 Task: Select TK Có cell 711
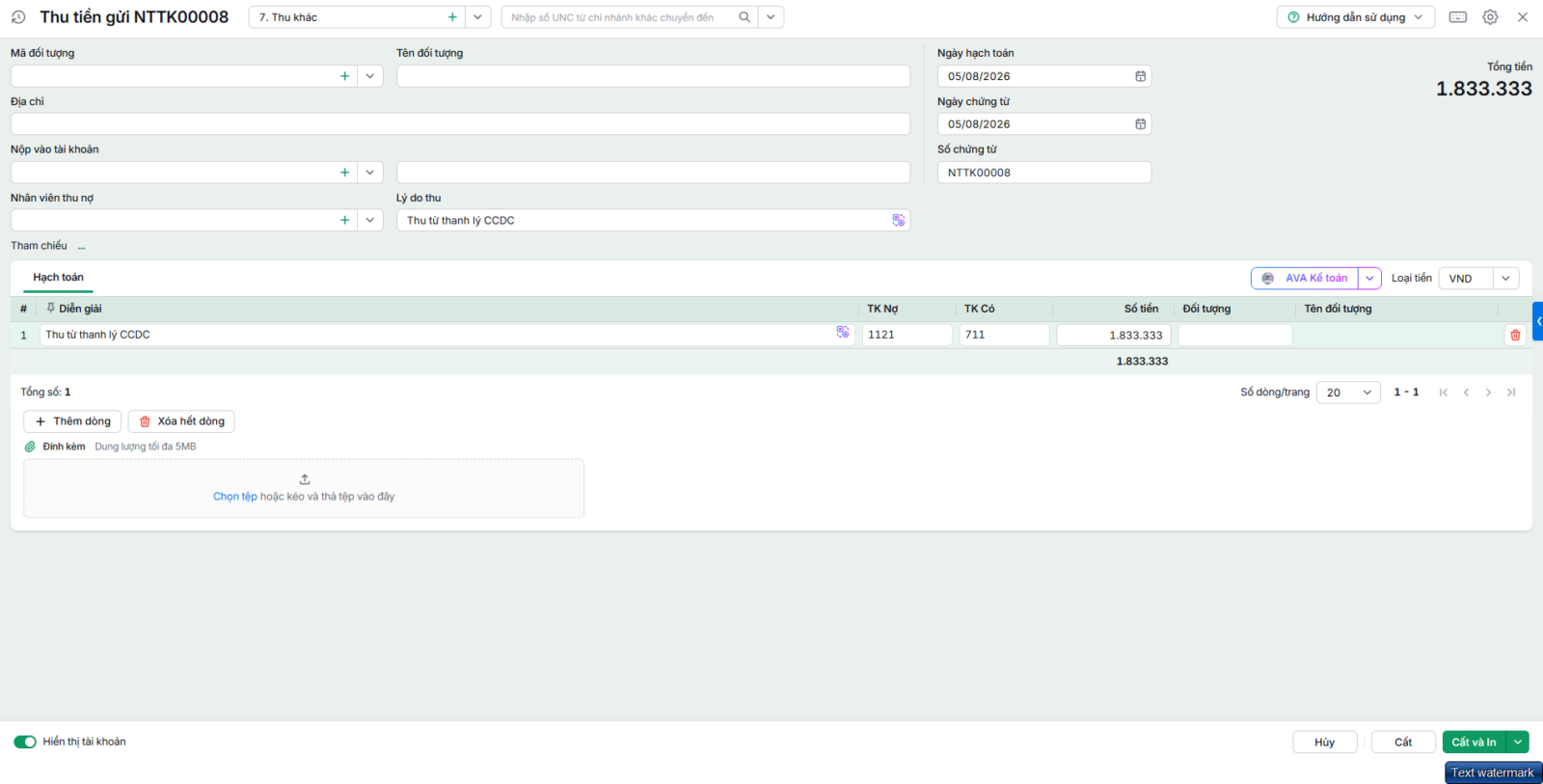click(x=1004, y=335)
